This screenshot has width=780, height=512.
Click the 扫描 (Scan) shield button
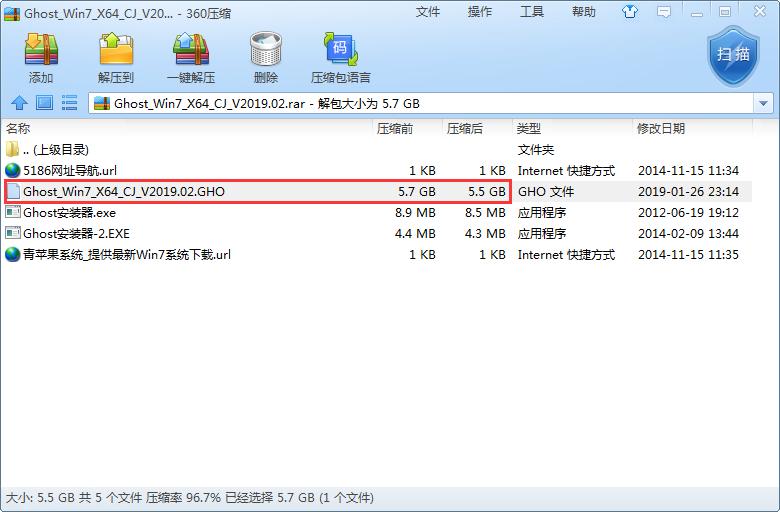733,55
